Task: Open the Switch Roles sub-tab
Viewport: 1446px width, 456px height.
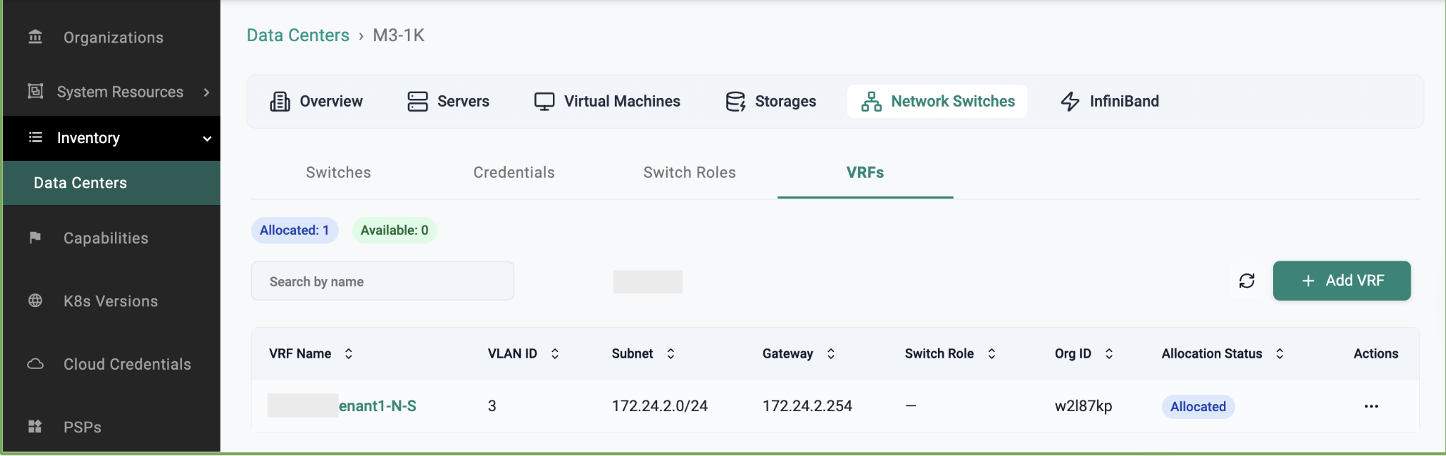Action: (x=689, y=173)
